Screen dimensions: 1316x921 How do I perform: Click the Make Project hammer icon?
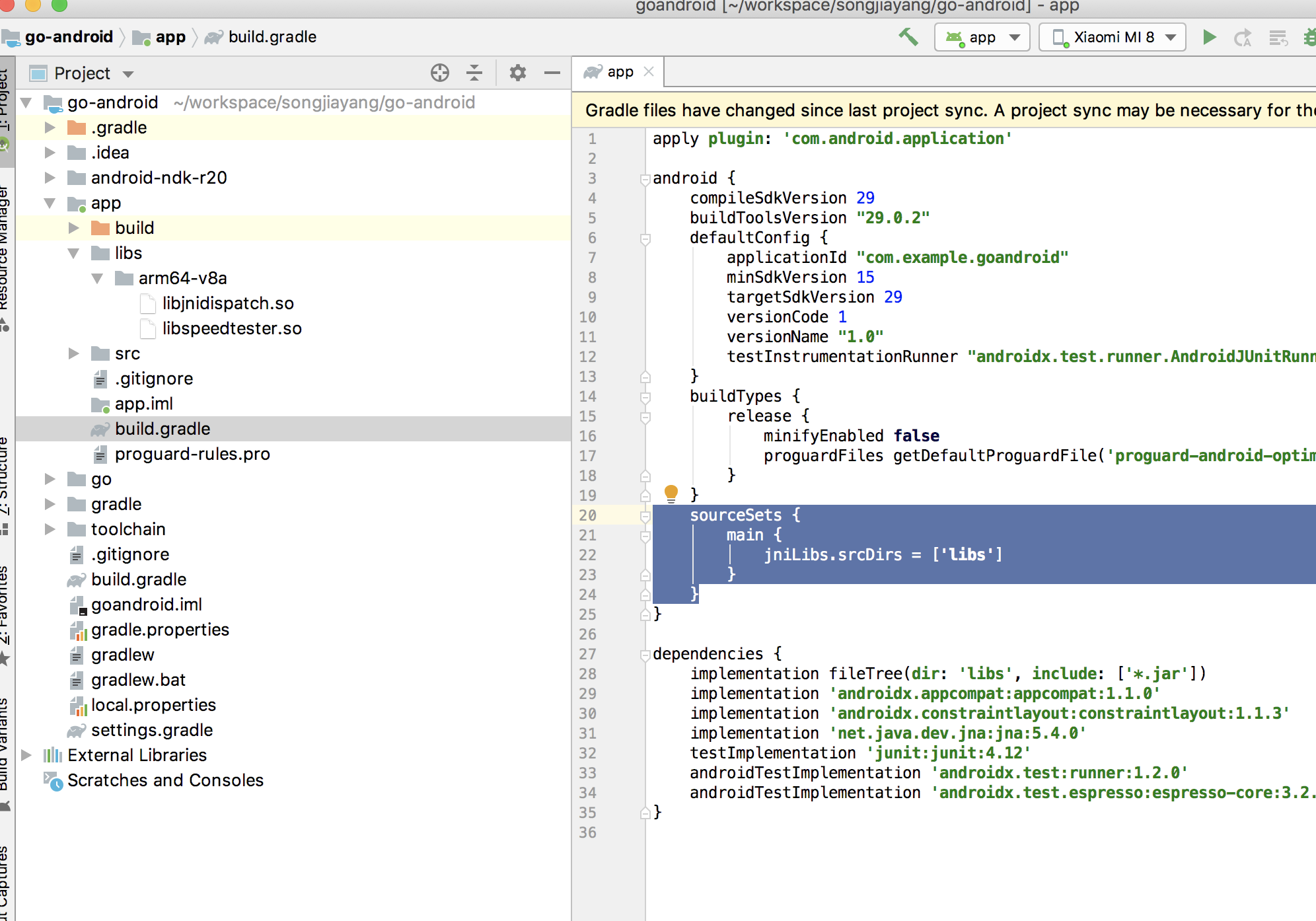click(x=908, y=37)
